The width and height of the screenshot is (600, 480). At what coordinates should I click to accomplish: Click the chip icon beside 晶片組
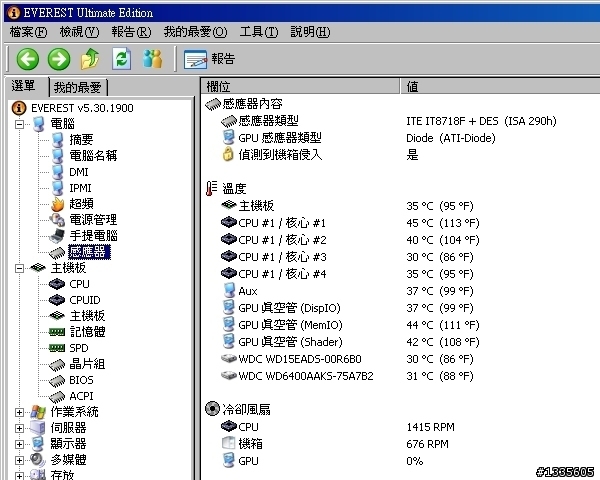57,365
